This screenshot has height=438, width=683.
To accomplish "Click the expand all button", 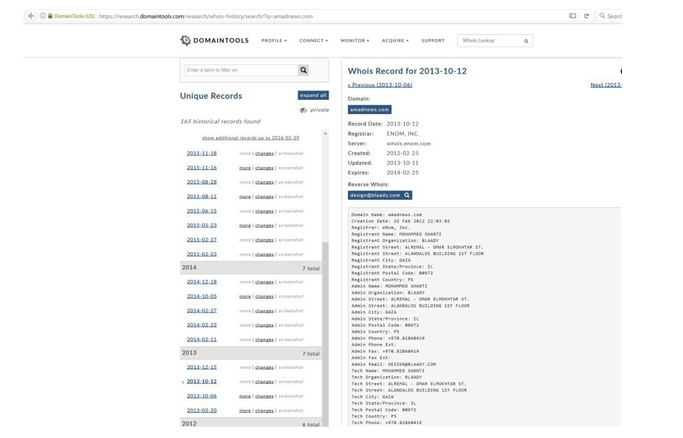I will tap(313, 95).
